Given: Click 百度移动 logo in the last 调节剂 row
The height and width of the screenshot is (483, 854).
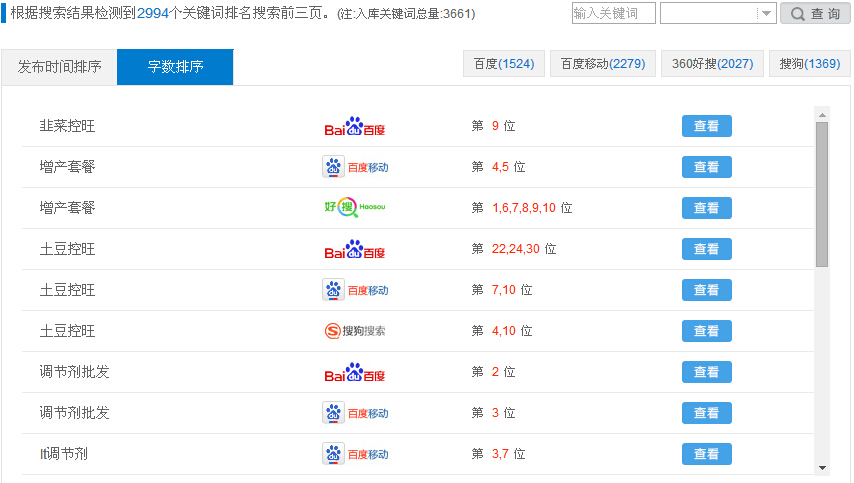Looking at the screenshot, I should 355,454.
